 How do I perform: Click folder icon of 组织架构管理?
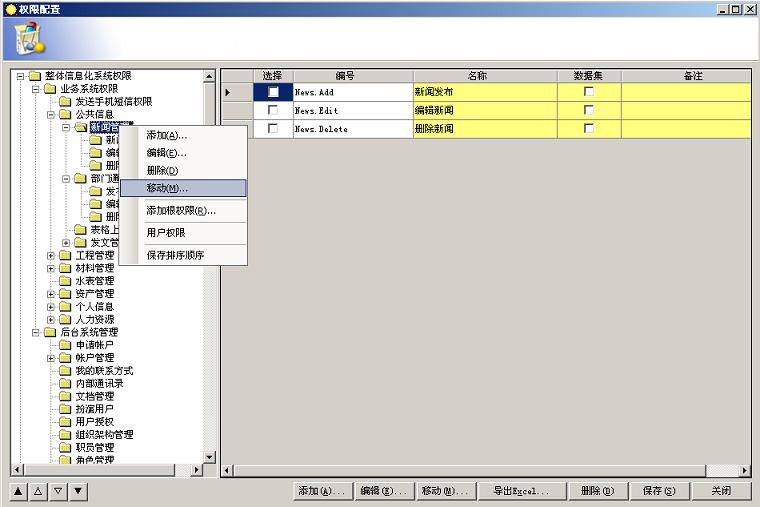pyautogui.click(x=65, y=435)
